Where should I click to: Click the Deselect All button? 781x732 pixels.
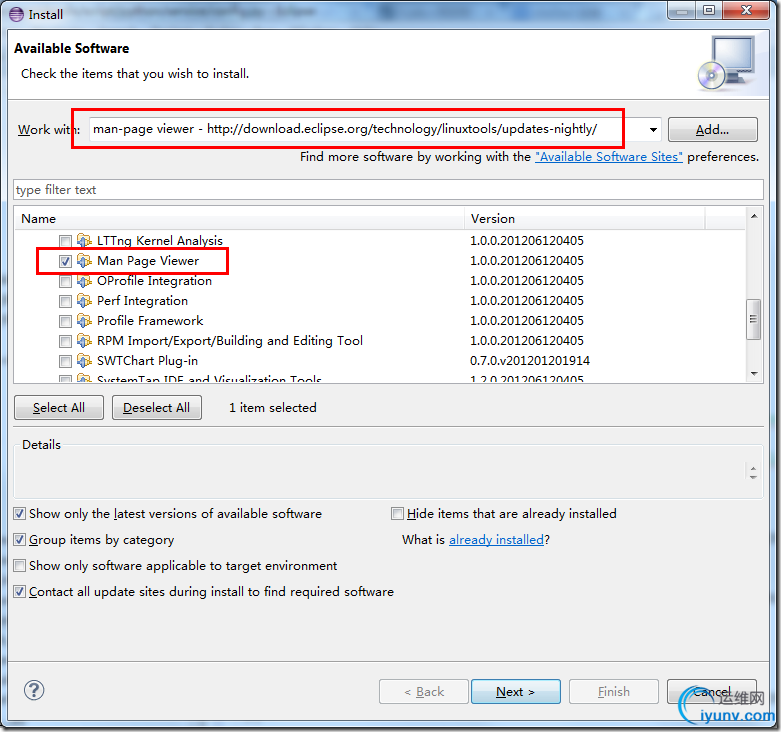coord(157,408)
